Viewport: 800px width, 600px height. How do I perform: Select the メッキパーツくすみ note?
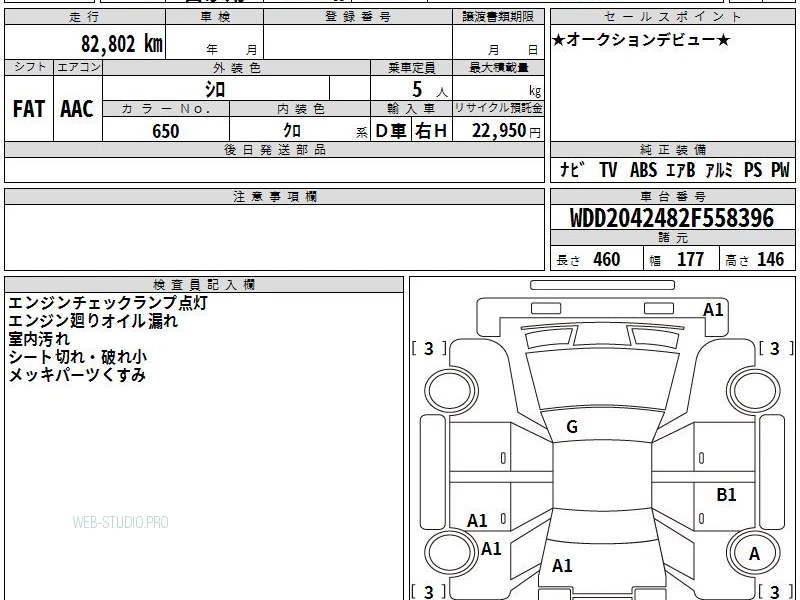77,376
